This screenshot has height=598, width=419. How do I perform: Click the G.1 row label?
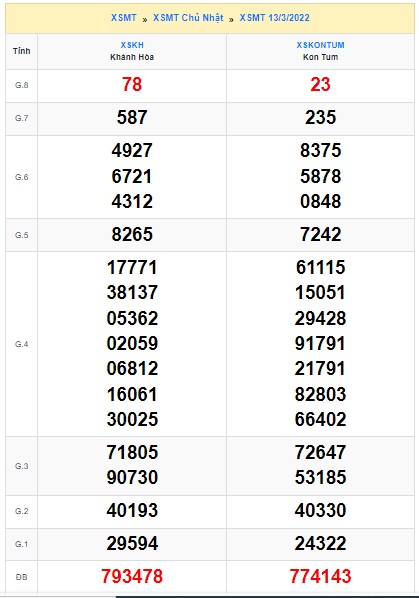(21, 544)
